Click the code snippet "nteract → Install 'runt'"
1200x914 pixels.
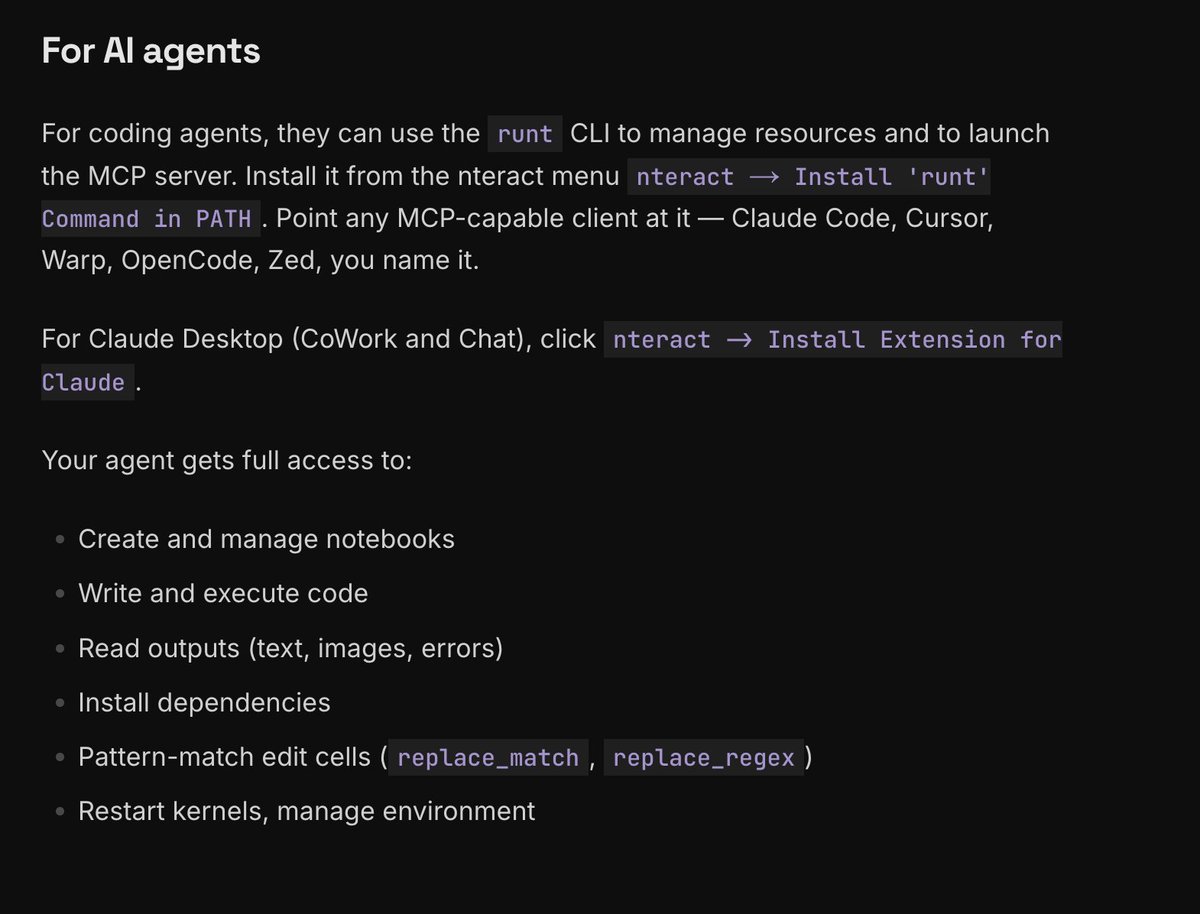click(814, 177)
